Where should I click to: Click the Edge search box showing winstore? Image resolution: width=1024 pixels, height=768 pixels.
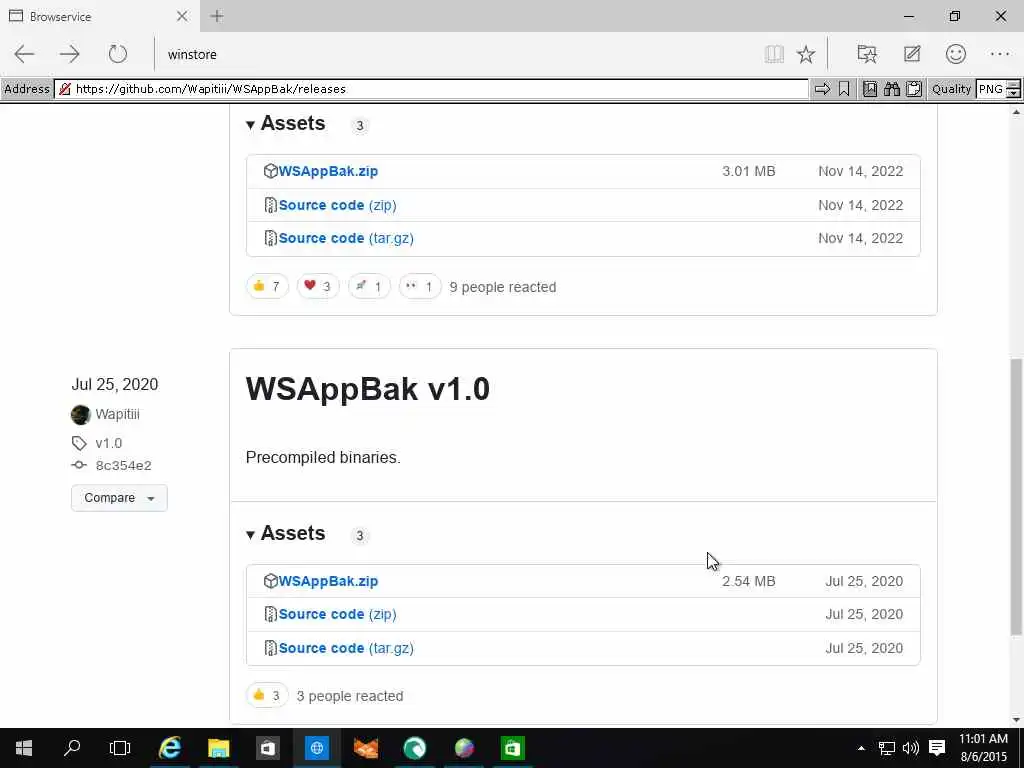pos(457,54)
